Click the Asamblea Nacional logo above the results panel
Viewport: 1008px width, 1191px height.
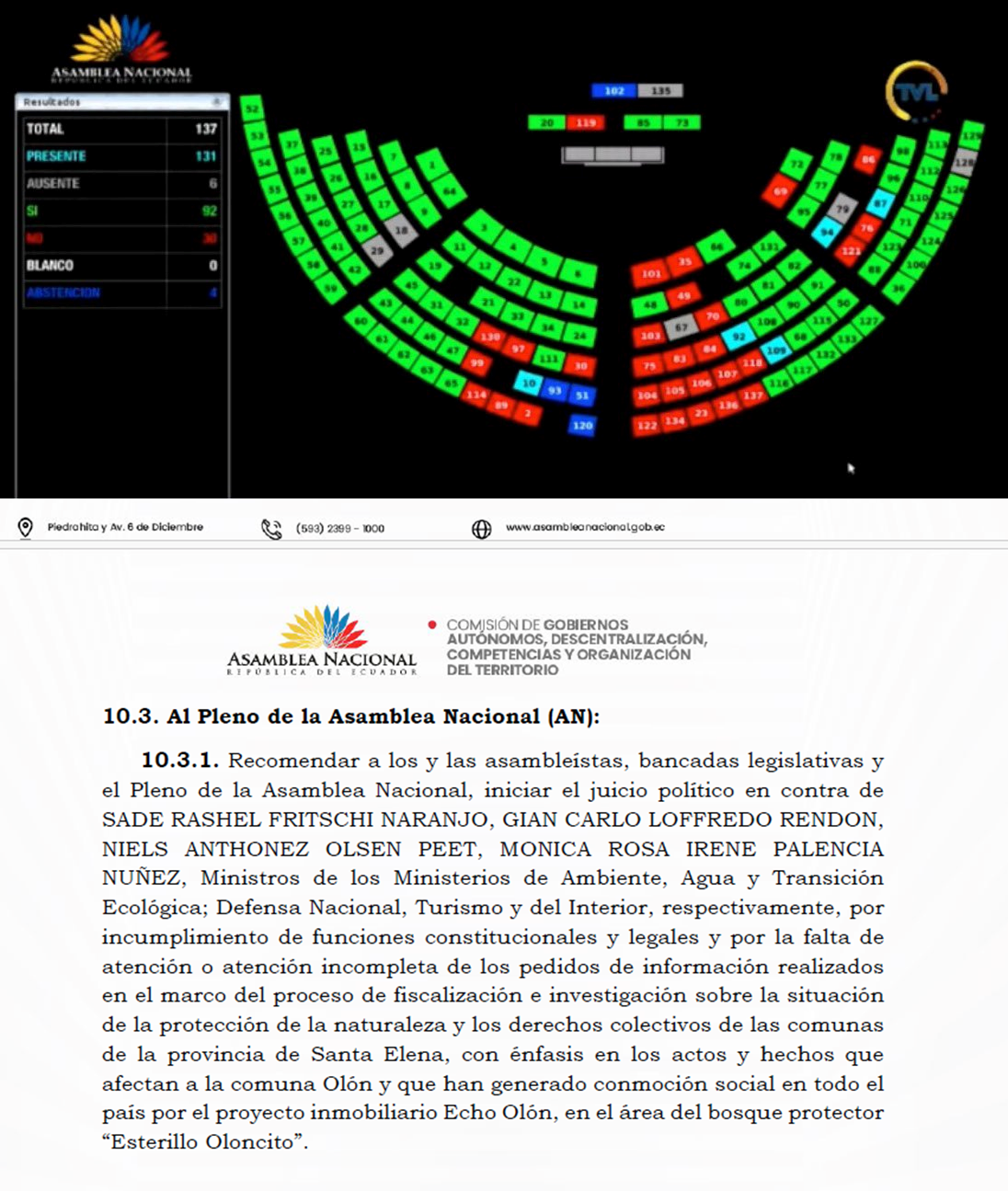(121, 49)
